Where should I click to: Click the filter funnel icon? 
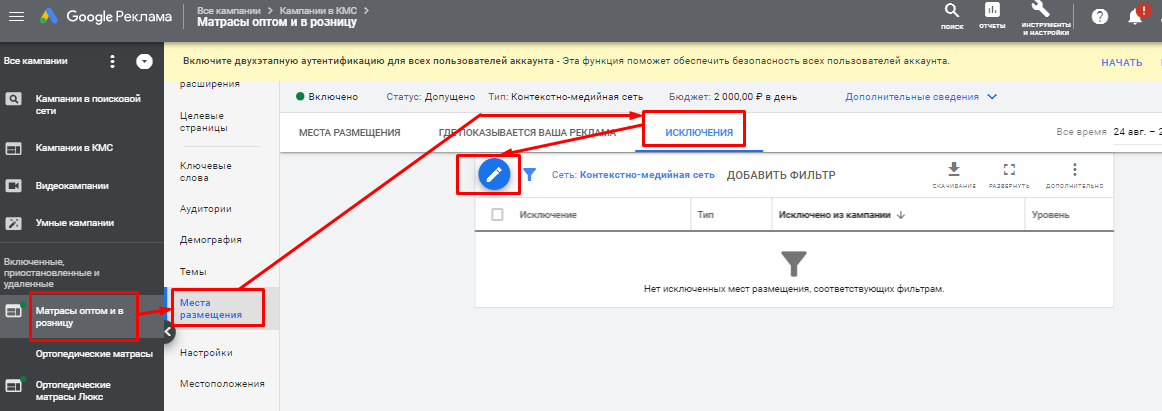[530, 175]
